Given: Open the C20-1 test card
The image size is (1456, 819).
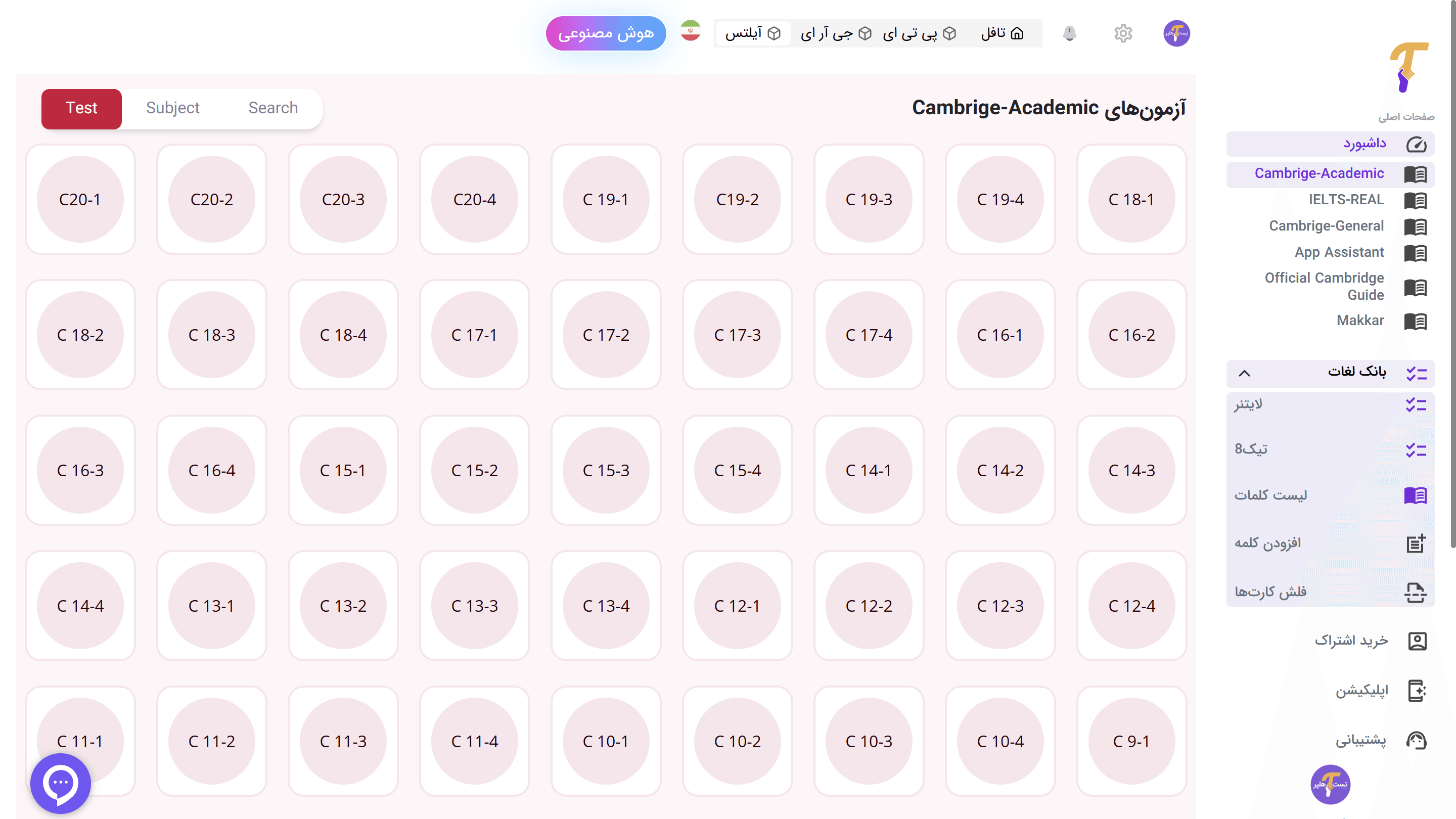Looking at the screenshot, I should pyautogui.click(x=80, y=199).
